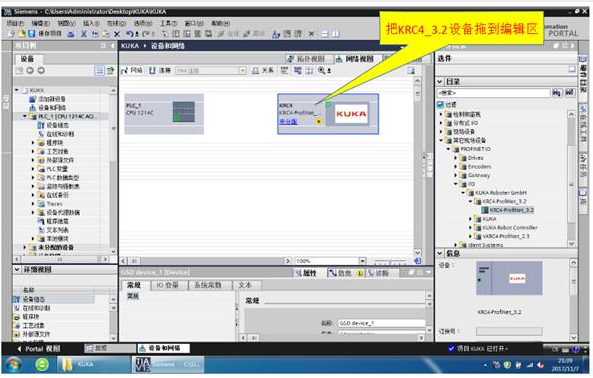Click the KUKA logo device in network view
This screenshot has height=378, width=593.
pyautogui.click(x=351, y=113)
